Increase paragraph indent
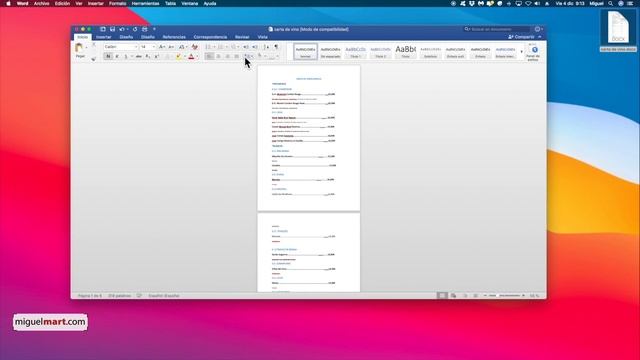The height and width of the screenshot is (360, 640). (x=255, y=47)
